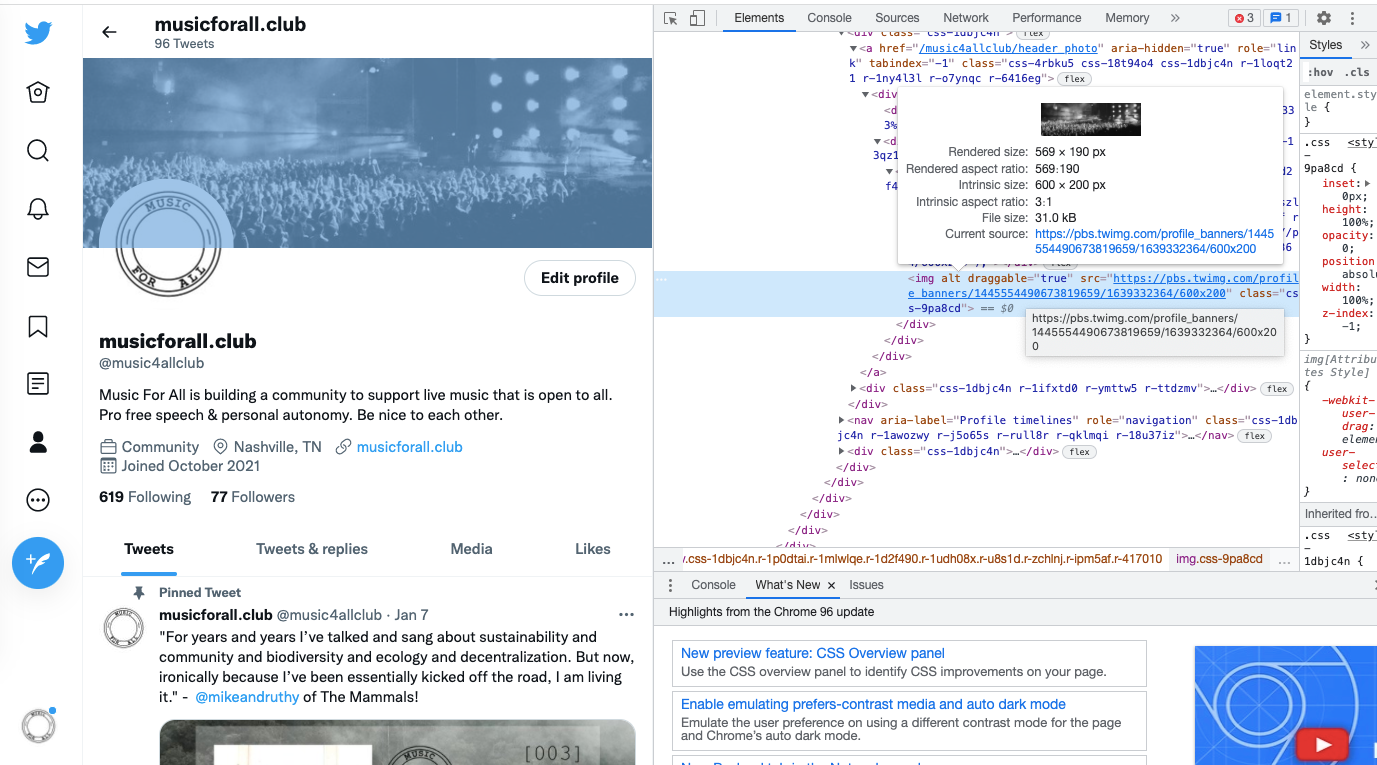
Task: Toggle the .cls class editor
Action: click(x=1357, y=72)
